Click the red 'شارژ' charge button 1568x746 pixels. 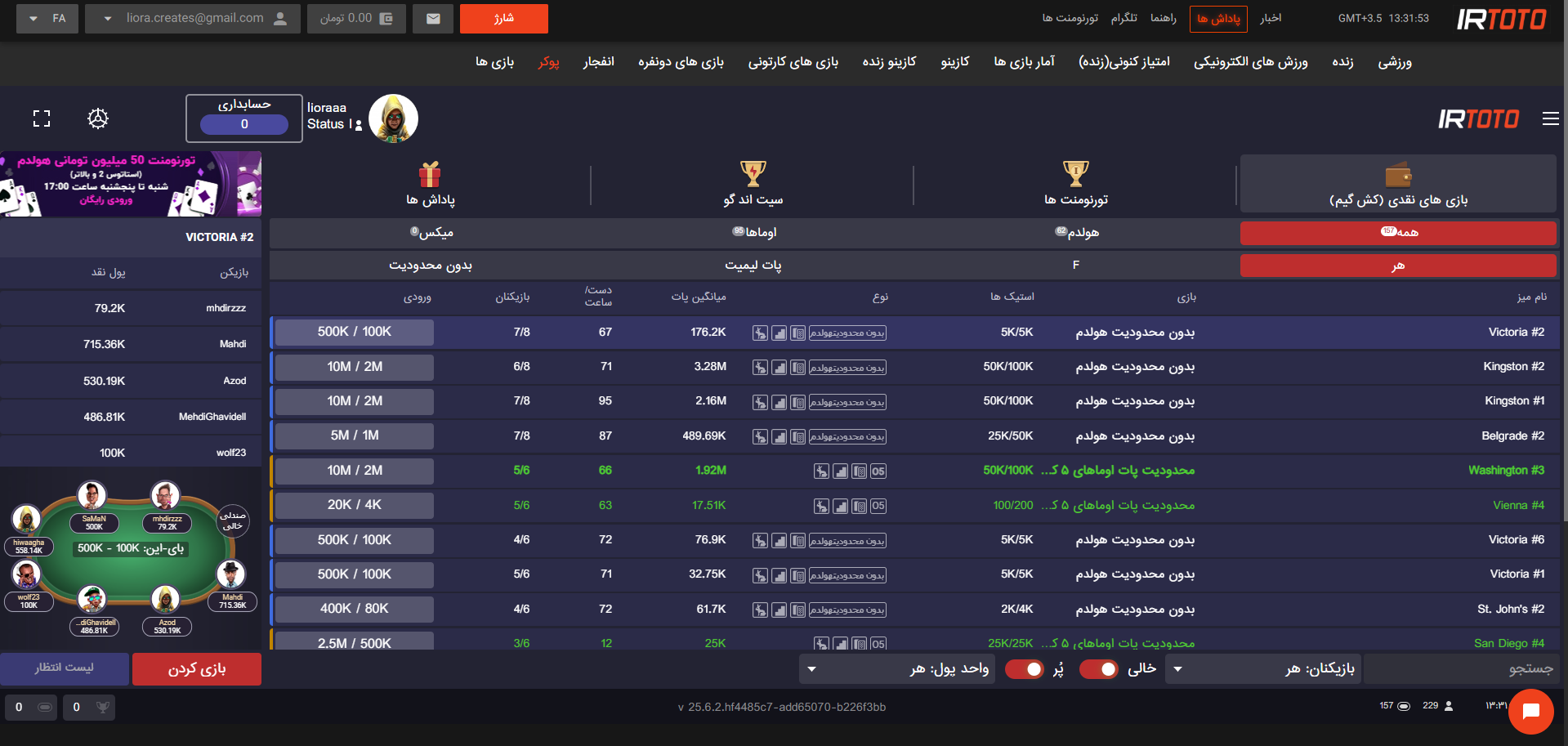pyautogui.click(x=503, y=19)
